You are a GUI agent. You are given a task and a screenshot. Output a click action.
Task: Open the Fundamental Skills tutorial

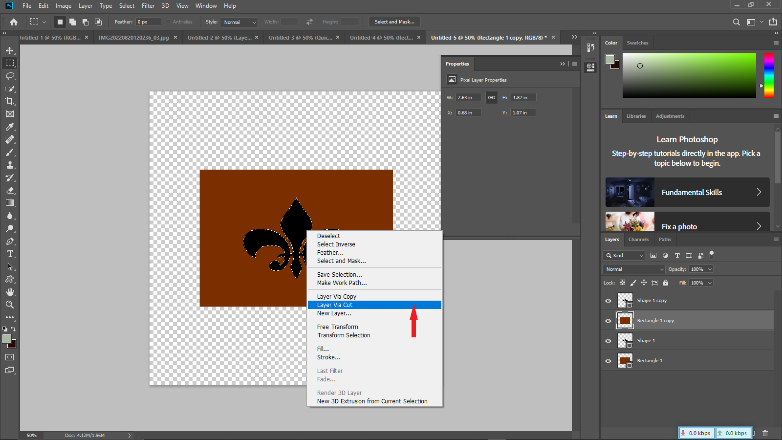[690, 190]
